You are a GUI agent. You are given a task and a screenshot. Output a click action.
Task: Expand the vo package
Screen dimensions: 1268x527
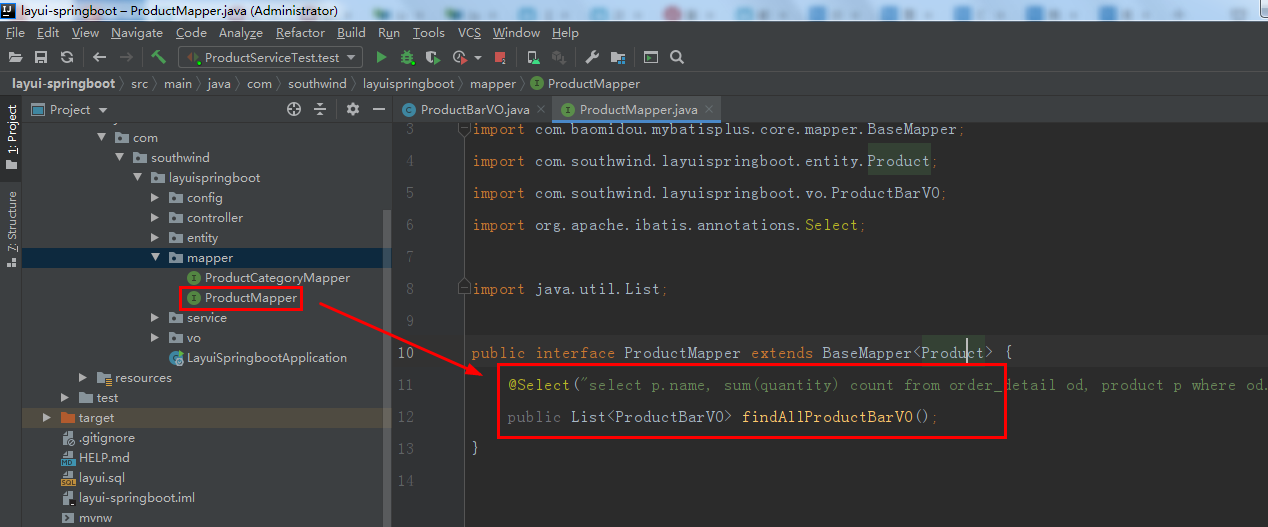[155, 338]
